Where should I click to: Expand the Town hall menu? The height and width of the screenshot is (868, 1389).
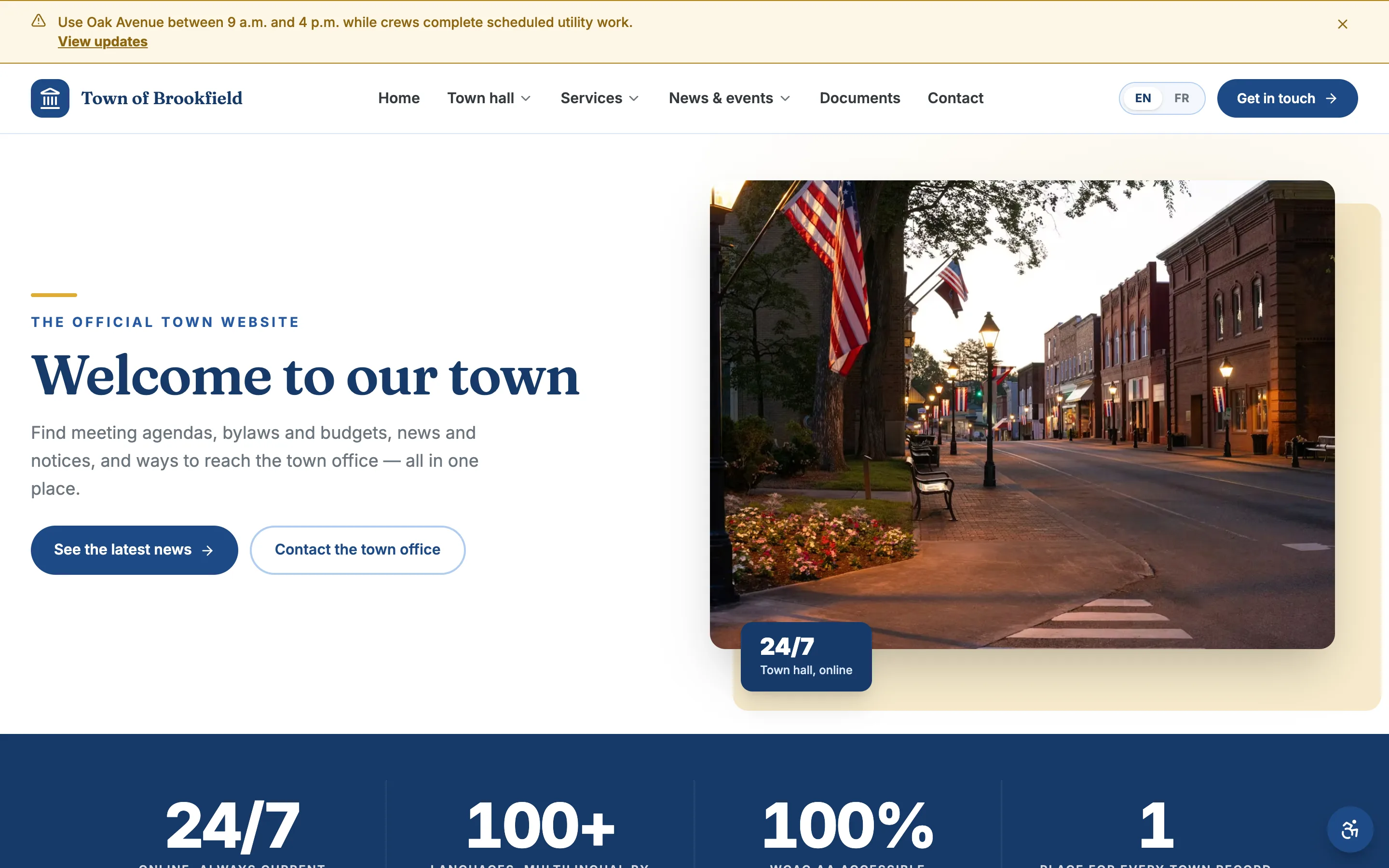click(489, 98)
